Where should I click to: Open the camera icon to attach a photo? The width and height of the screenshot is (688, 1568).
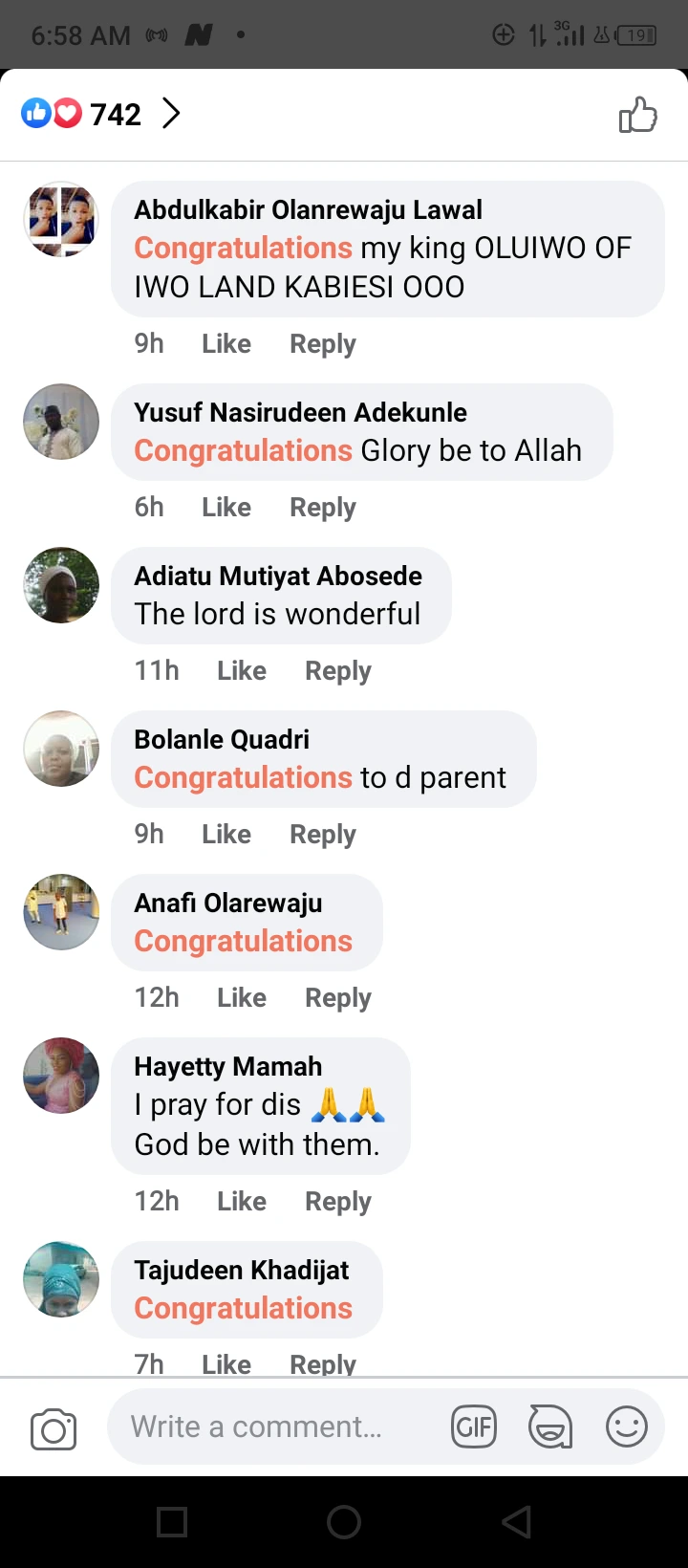(x=54, y=1428)
